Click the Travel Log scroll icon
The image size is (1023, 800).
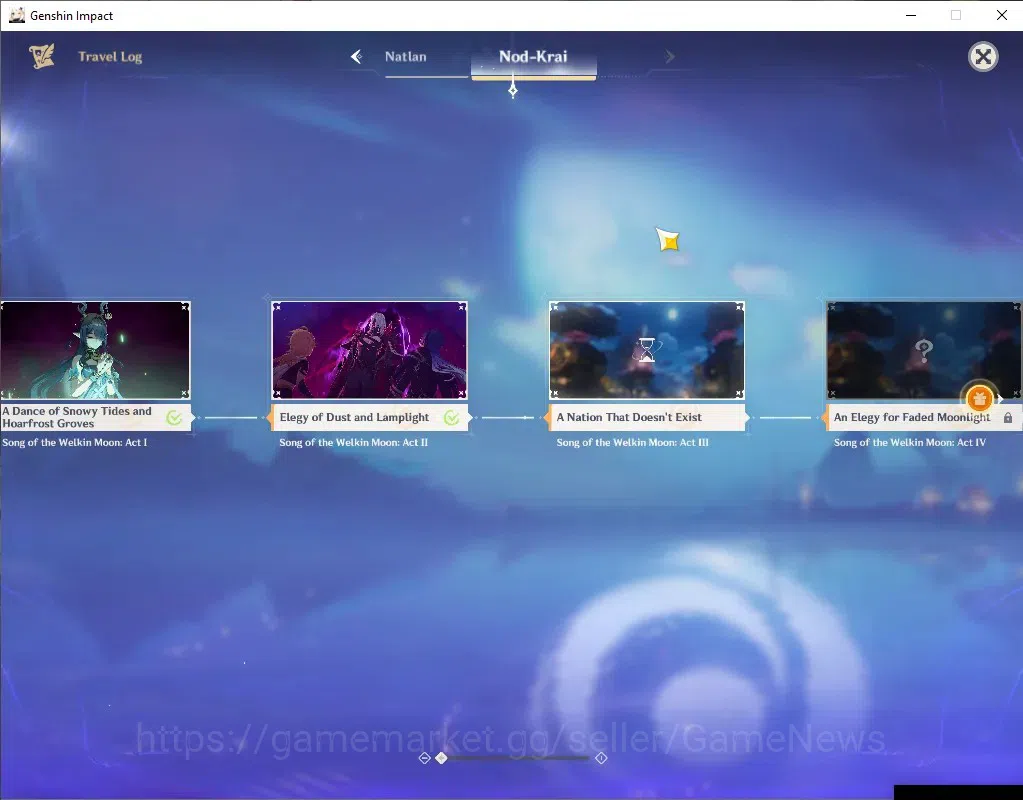(42, 56)
